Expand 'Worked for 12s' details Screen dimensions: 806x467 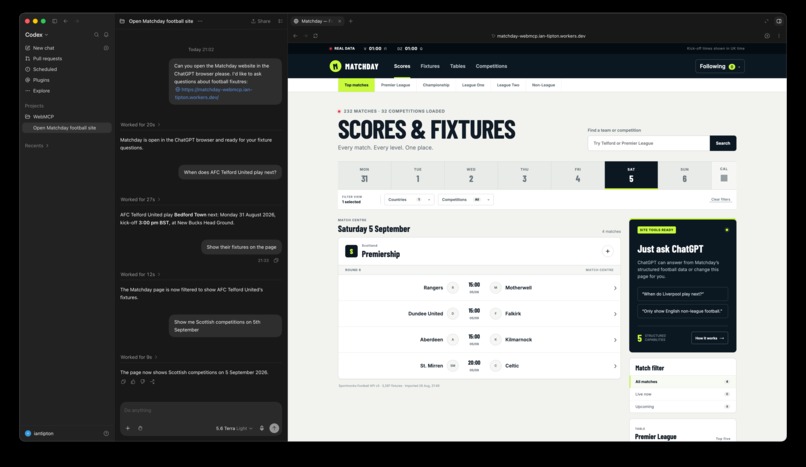coord(140,274)
